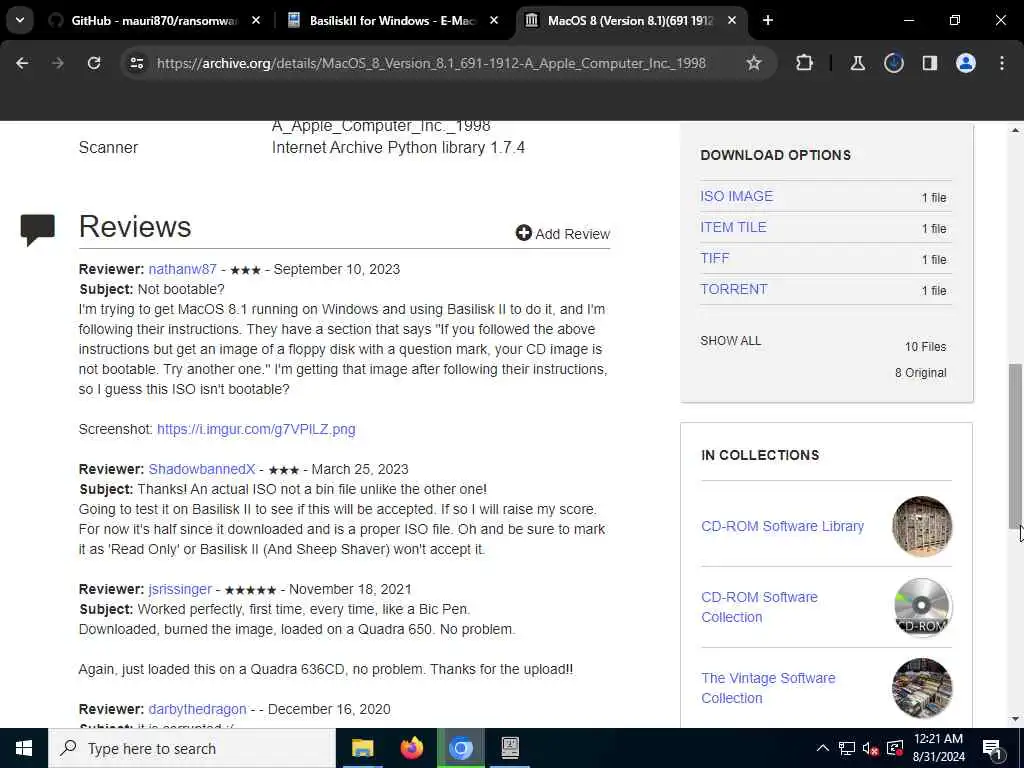This screenshot has width=1024, height=768.
Task: Open the Windows Start menu
Action: tap(24, 748)
